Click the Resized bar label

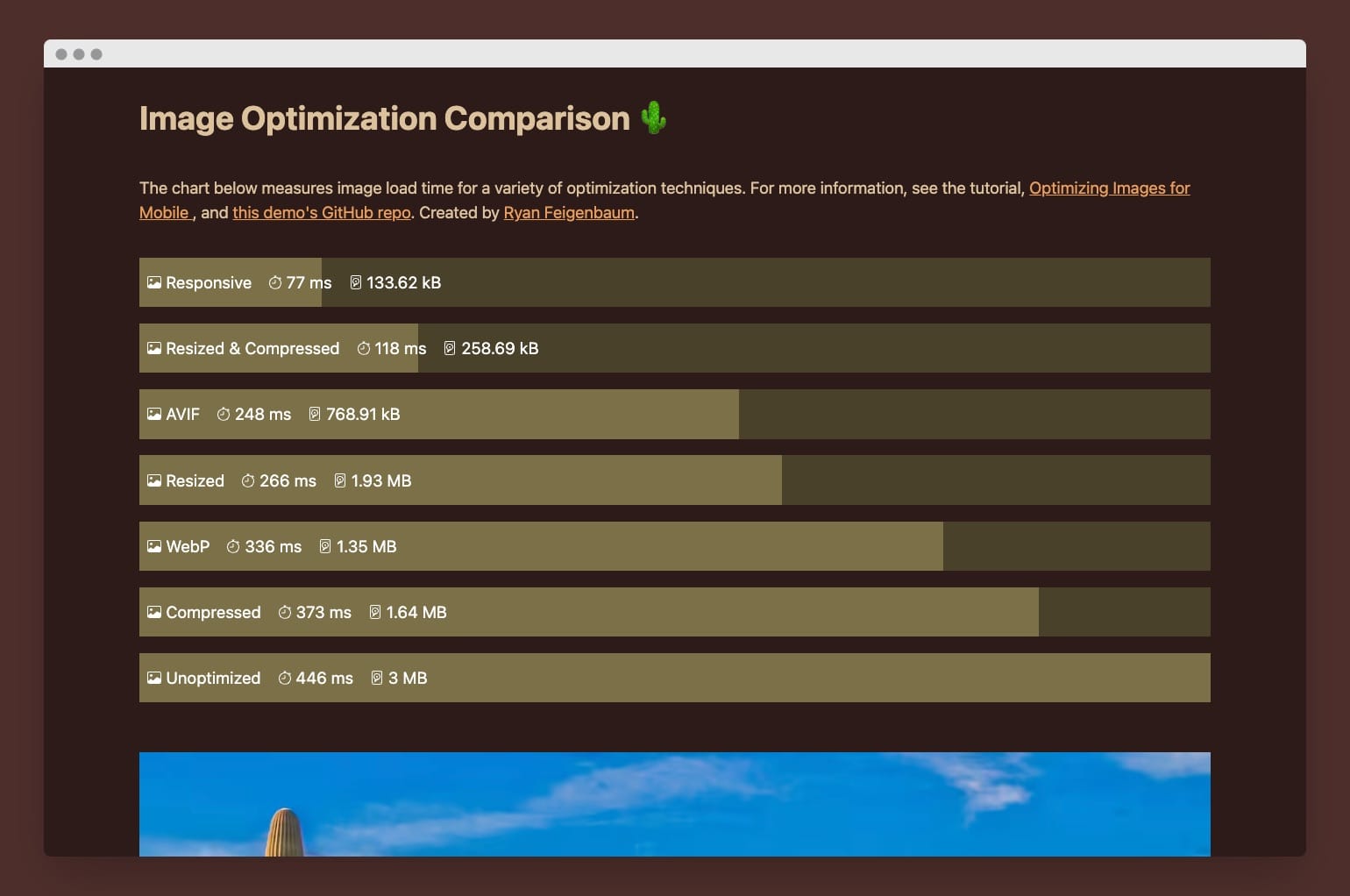point(195,480)
